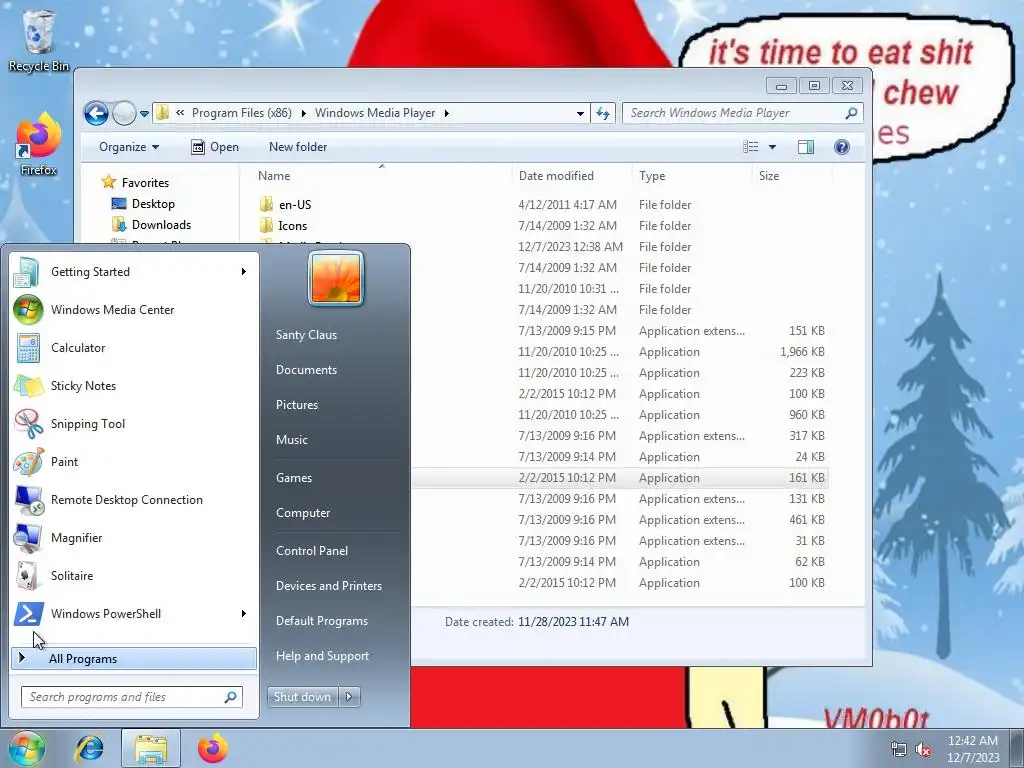Select Downloads in Favorites
The image size is (1024, 768).
click(152, 225)
